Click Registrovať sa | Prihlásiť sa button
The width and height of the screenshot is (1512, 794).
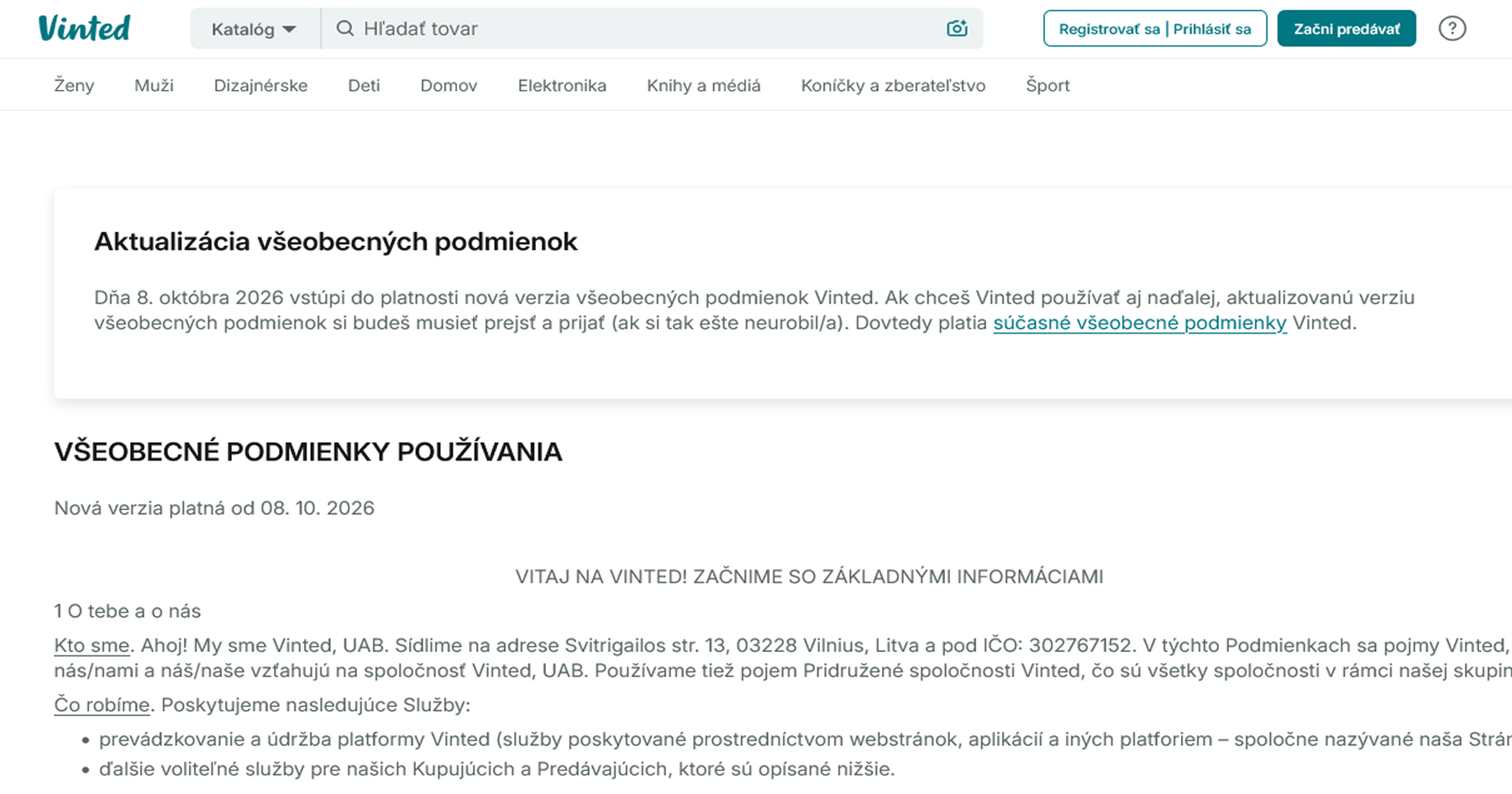click(x=1155, y=29)
